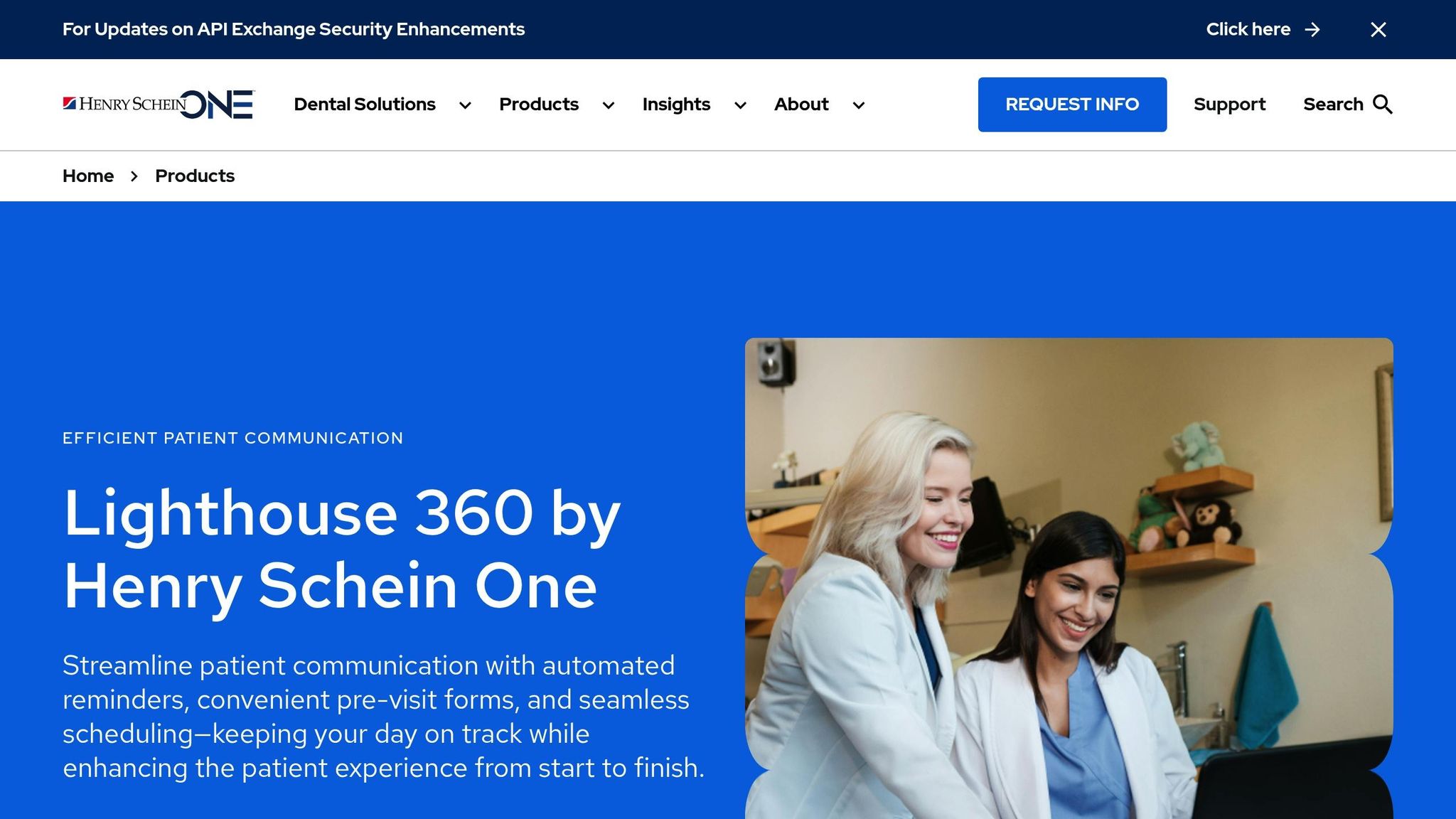Click the Search text in header
This screenshot has height=819, width=1456.
(x=1333, y=105)
